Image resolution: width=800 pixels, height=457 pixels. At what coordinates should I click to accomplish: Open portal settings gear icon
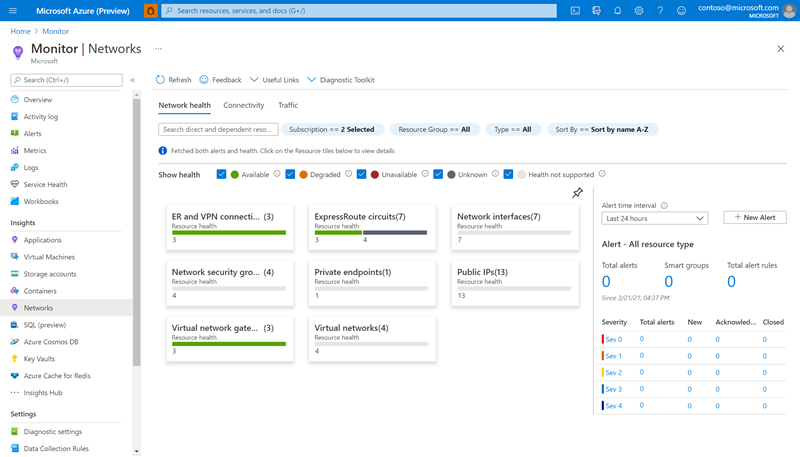[x=640, y=10]
